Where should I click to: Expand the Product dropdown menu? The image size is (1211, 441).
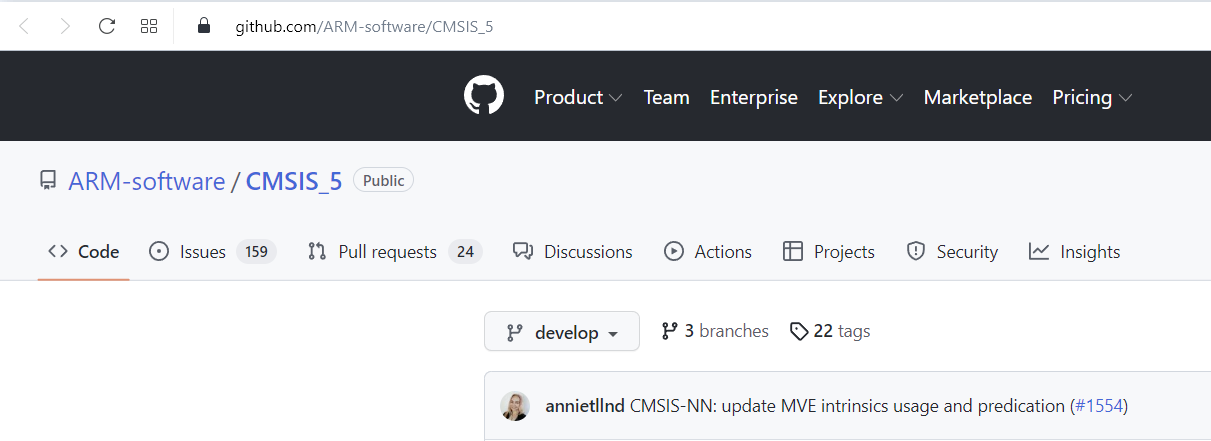578,97
